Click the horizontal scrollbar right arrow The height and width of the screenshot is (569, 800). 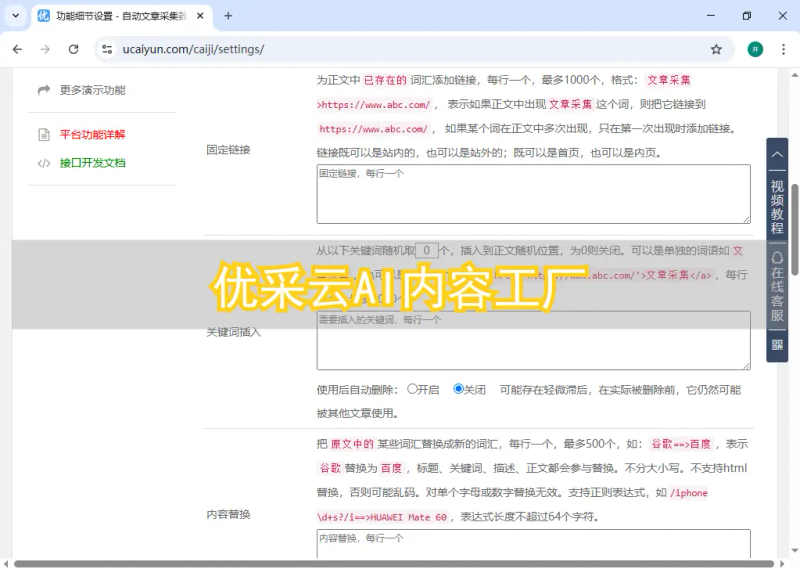tap(782, 564)
